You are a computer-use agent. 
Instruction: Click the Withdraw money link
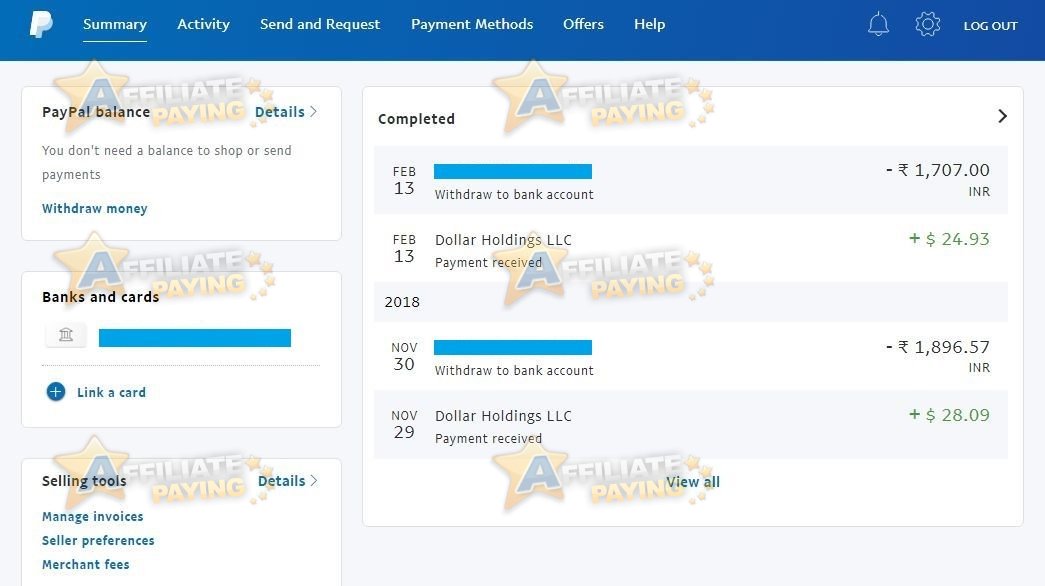tap(95, 209)
